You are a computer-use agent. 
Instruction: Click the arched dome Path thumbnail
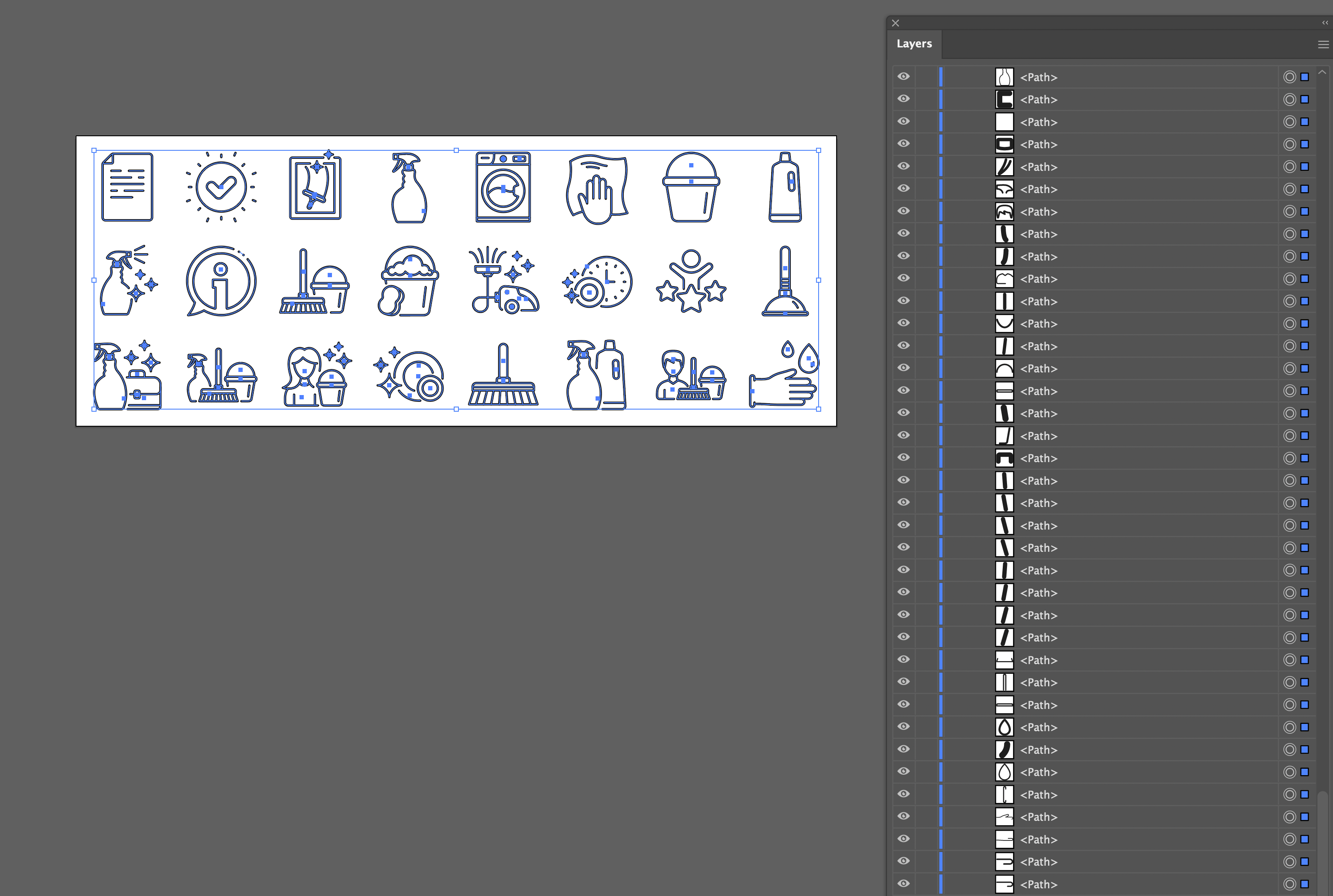1004,369
